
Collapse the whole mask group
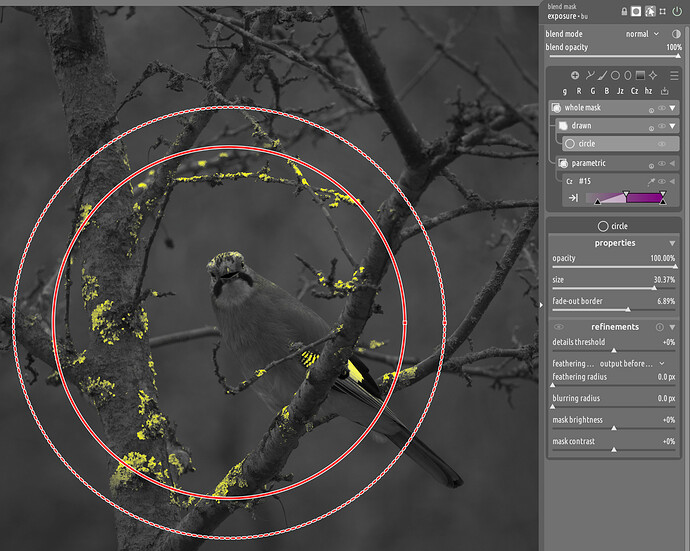tap(672, 108)
